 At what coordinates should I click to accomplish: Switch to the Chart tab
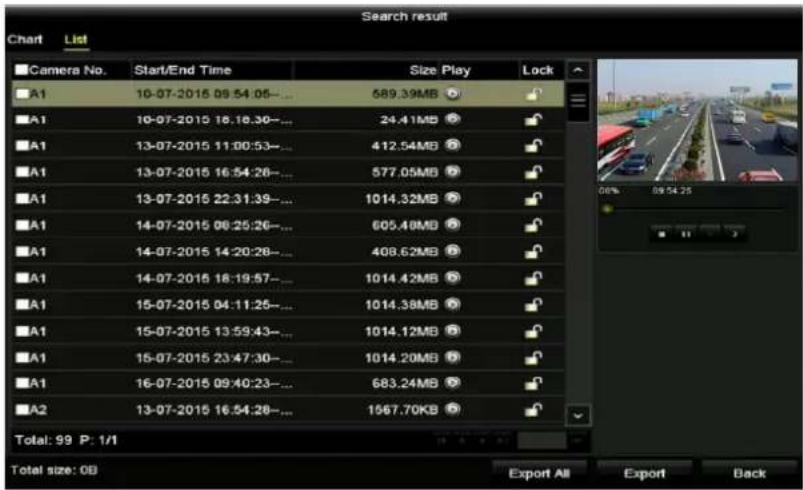(x=25, y=39)
